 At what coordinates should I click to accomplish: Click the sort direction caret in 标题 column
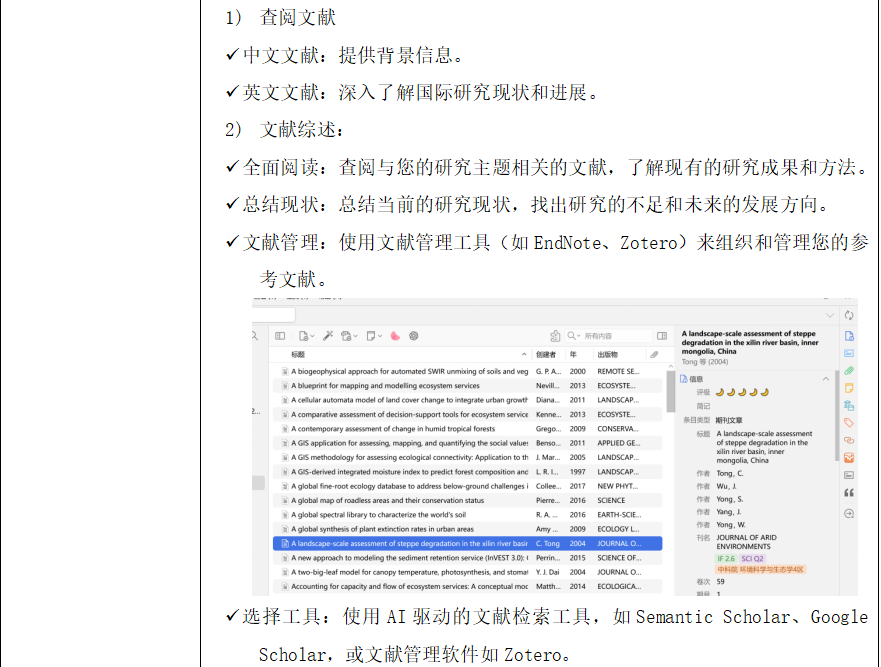[524, 355]
